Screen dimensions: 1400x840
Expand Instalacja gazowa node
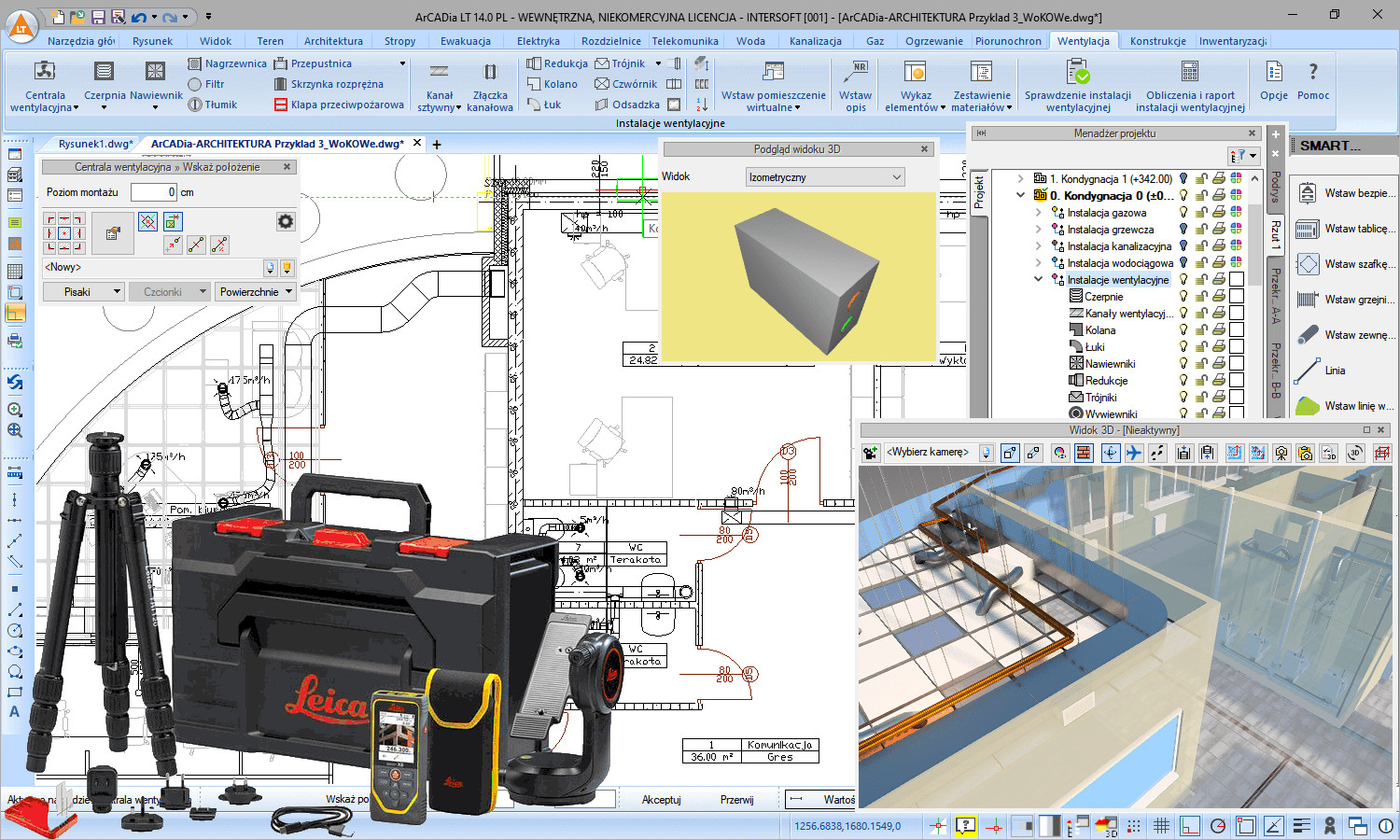[1038, 213]
